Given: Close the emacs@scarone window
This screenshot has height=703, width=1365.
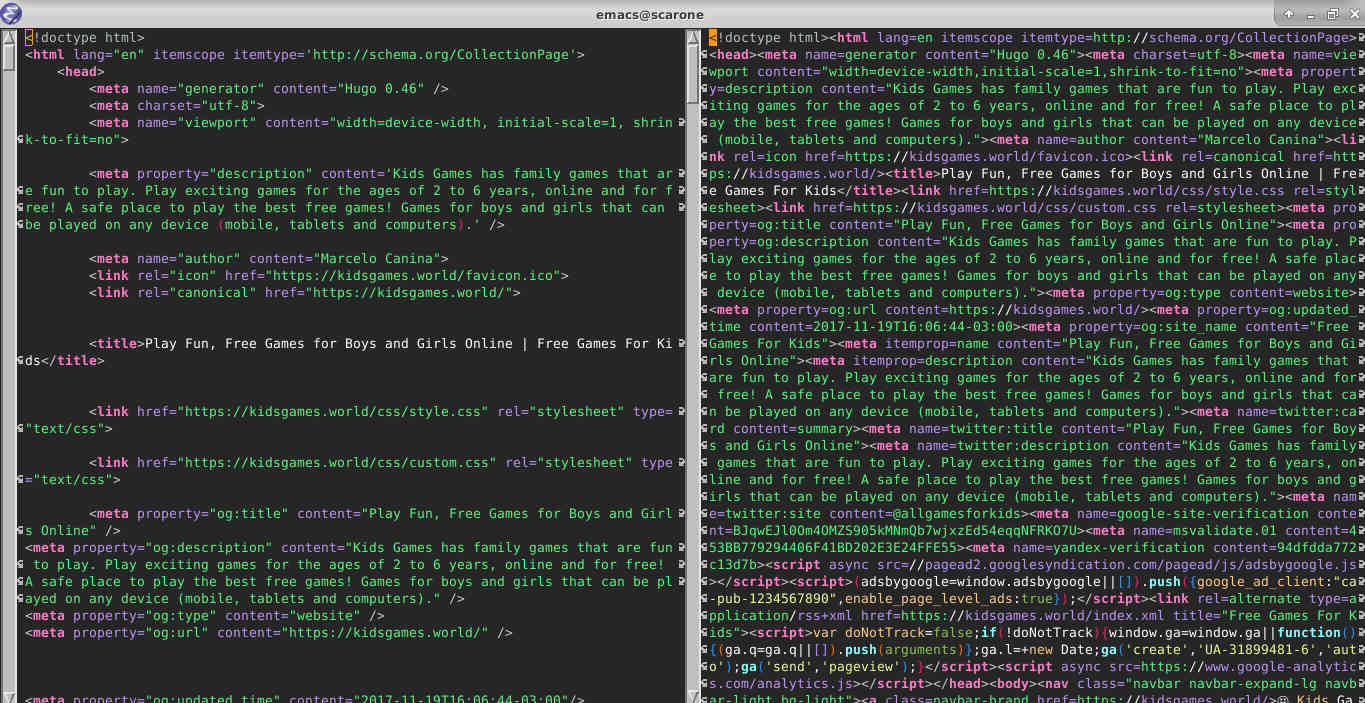Looking at the screenshot, I should pyautogui.click(x=1353, y=14).
